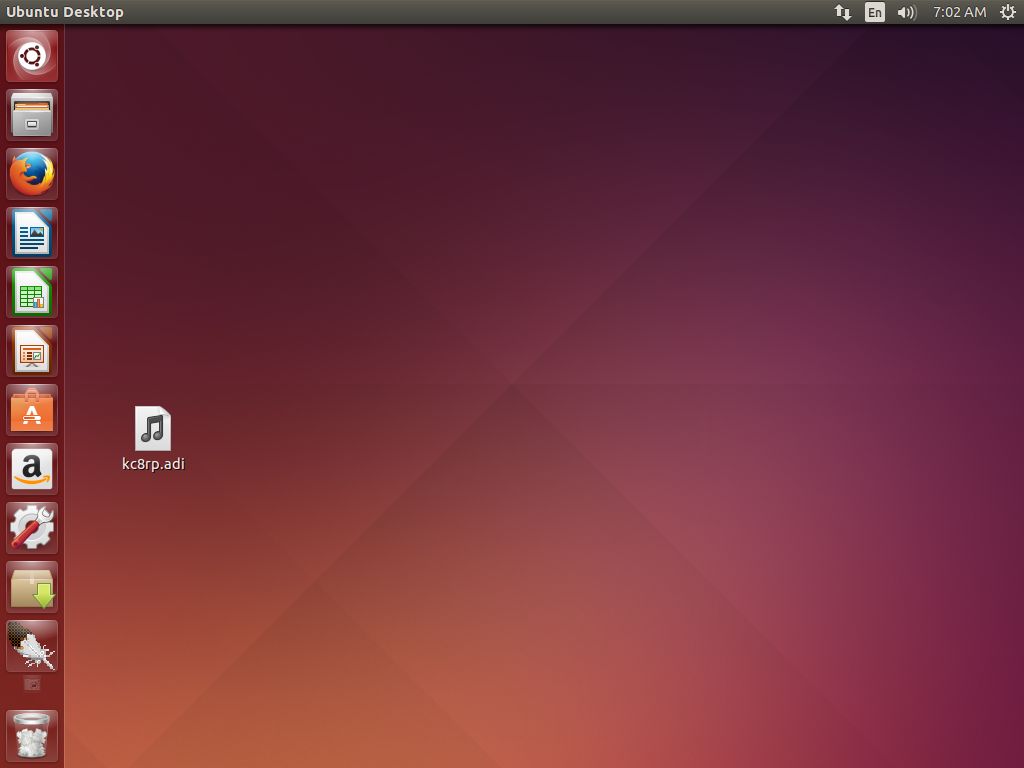
Task: Open the Trash bin
Action: tap(32, 736)
